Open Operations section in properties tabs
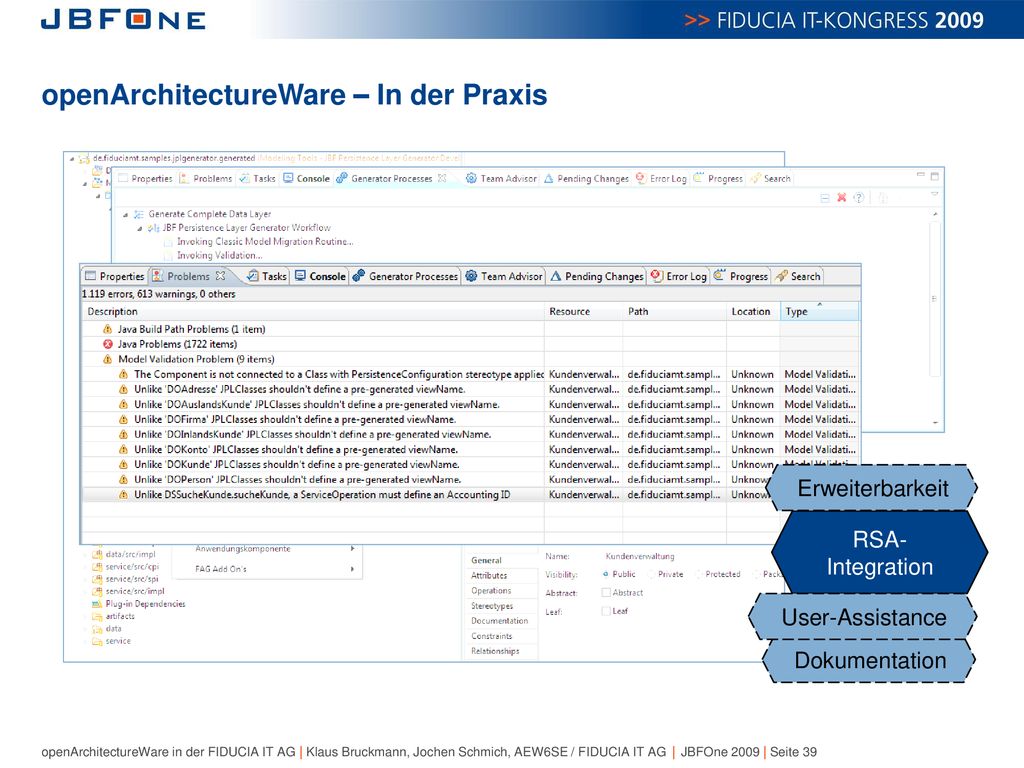 tap(491, 590)
